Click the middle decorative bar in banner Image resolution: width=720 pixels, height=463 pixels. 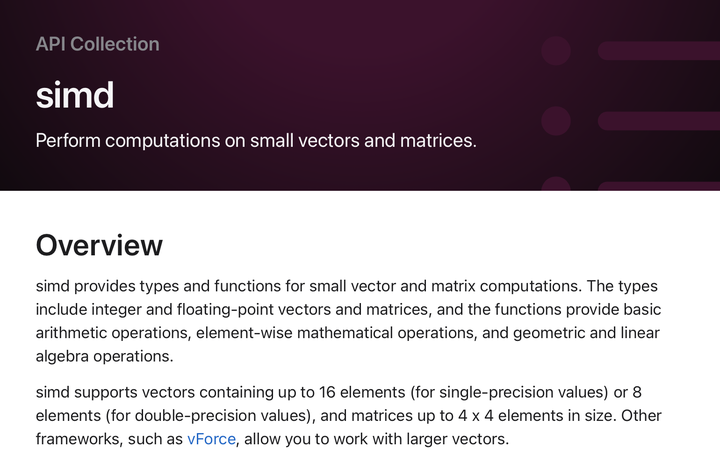coord(658,121)
